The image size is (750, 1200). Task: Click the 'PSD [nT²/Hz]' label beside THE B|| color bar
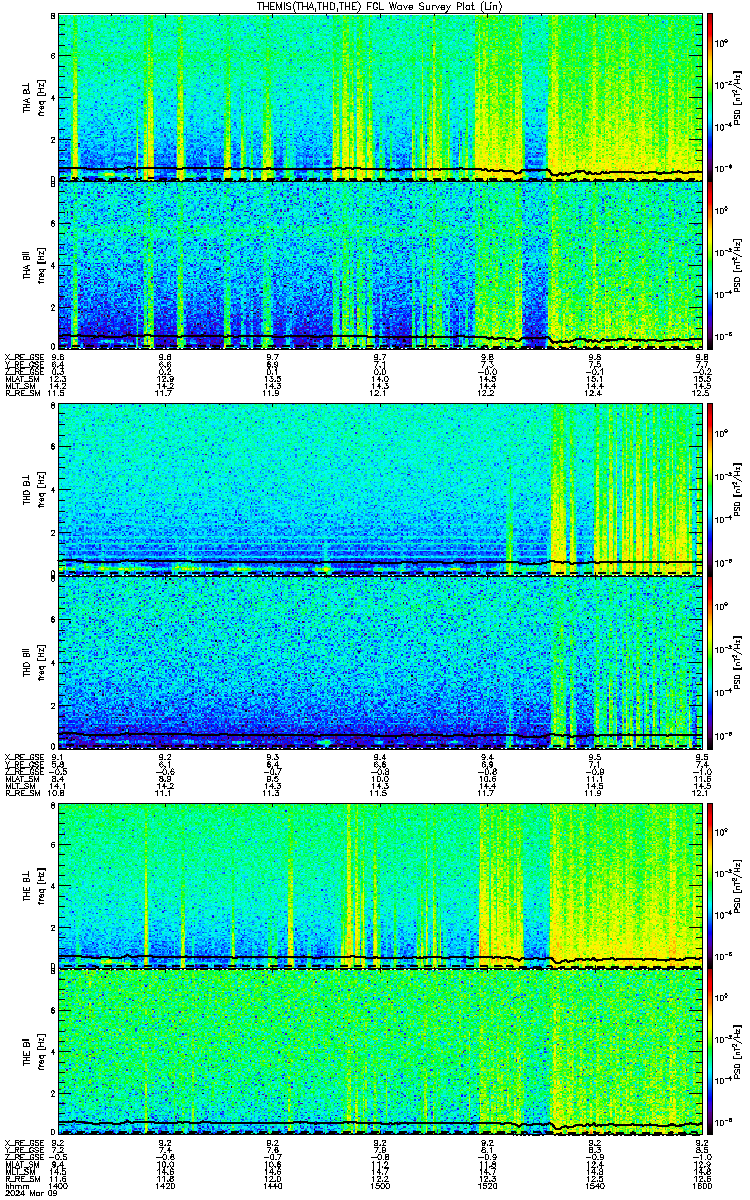click(x=739, y=1053)
